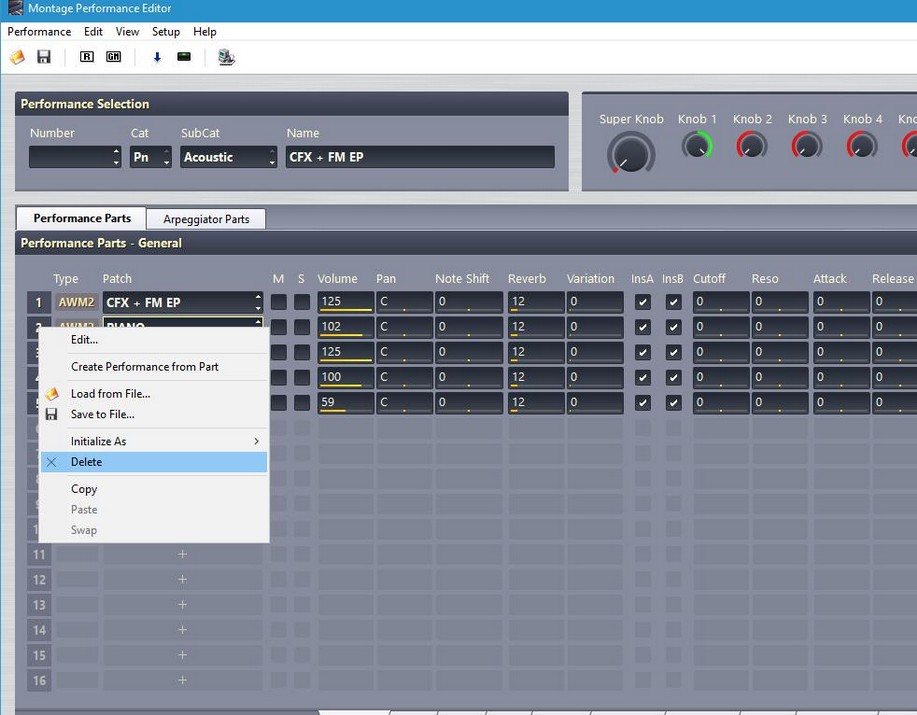Click the Number stepper in Performance Selection
The image size is (917, 715).
click(116, 157)
